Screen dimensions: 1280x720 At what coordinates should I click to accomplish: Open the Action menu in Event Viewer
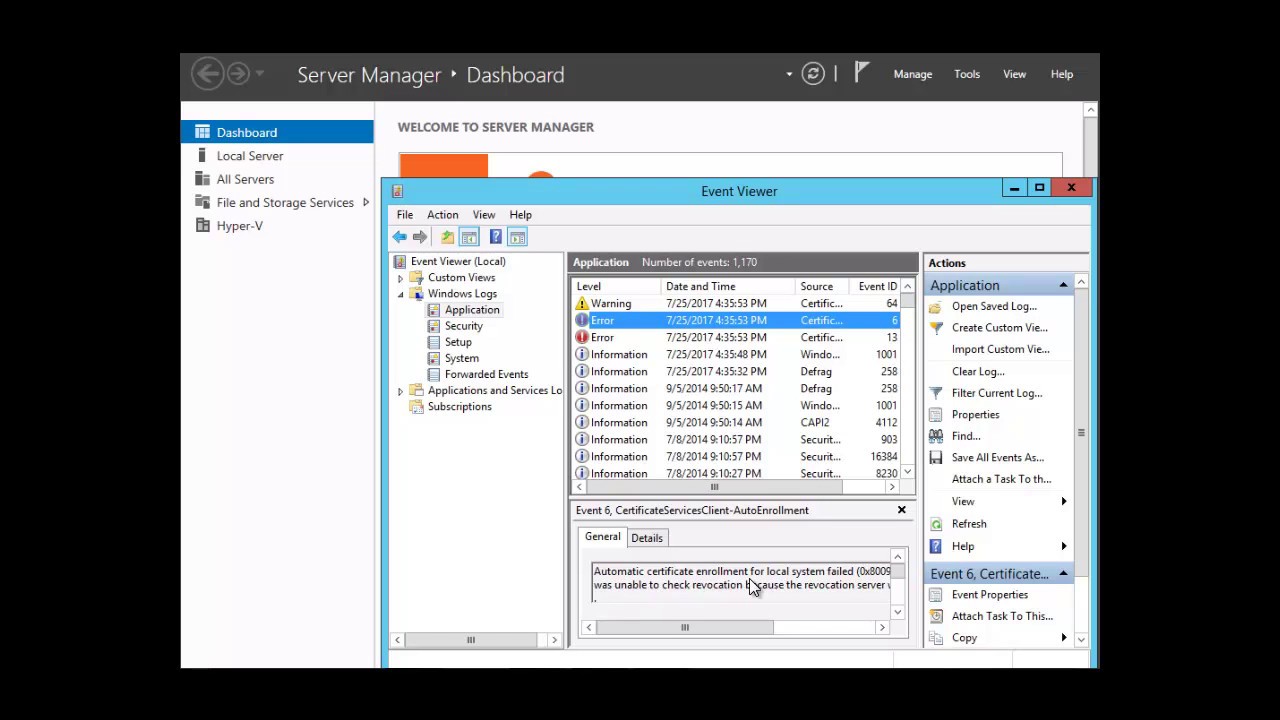click(x=443, y=215)
